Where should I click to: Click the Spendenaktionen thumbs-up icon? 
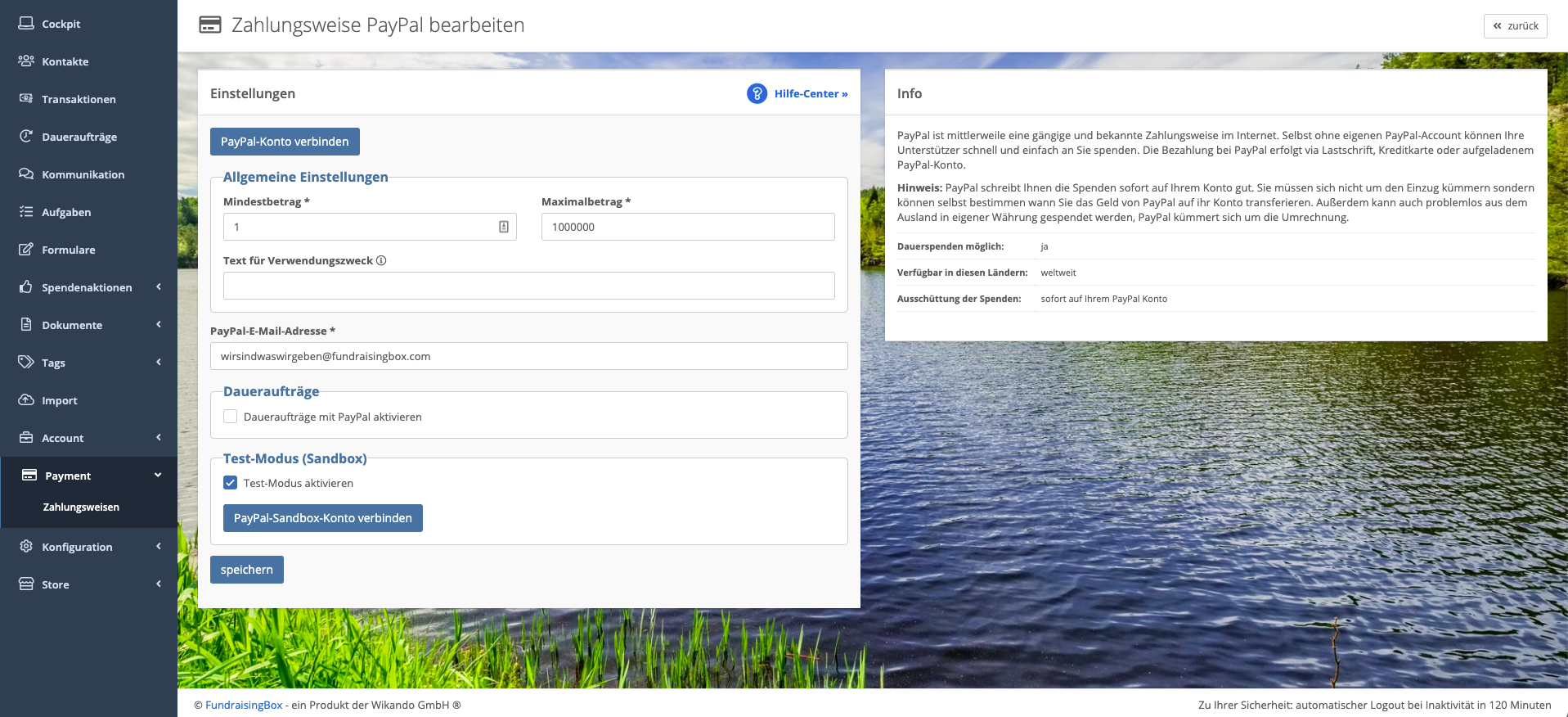click(x=26, y=286)
